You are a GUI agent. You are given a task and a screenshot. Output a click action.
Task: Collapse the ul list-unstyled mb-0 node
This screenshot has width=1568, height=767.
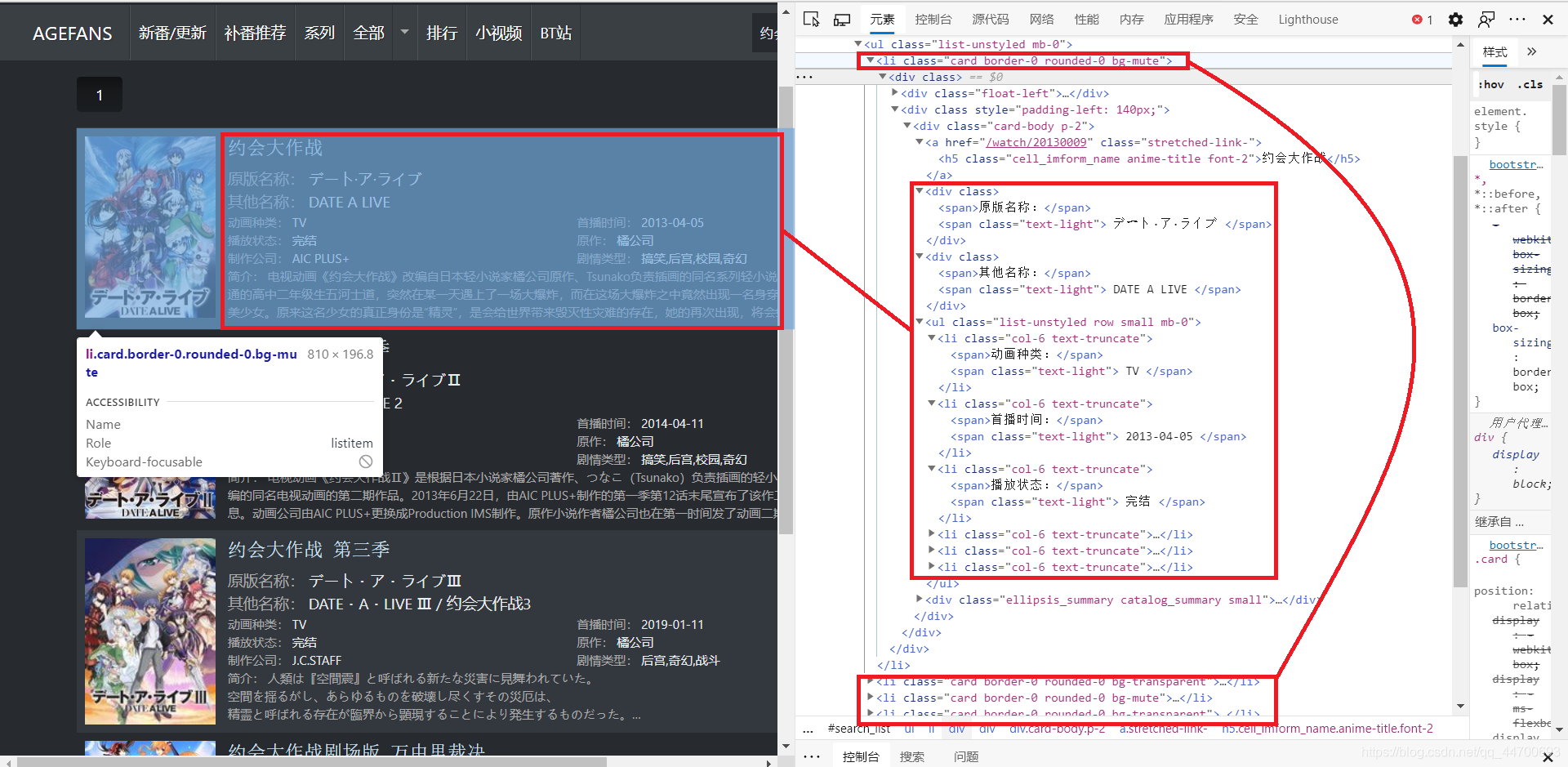pyautogui.click(x=858, y=44)
